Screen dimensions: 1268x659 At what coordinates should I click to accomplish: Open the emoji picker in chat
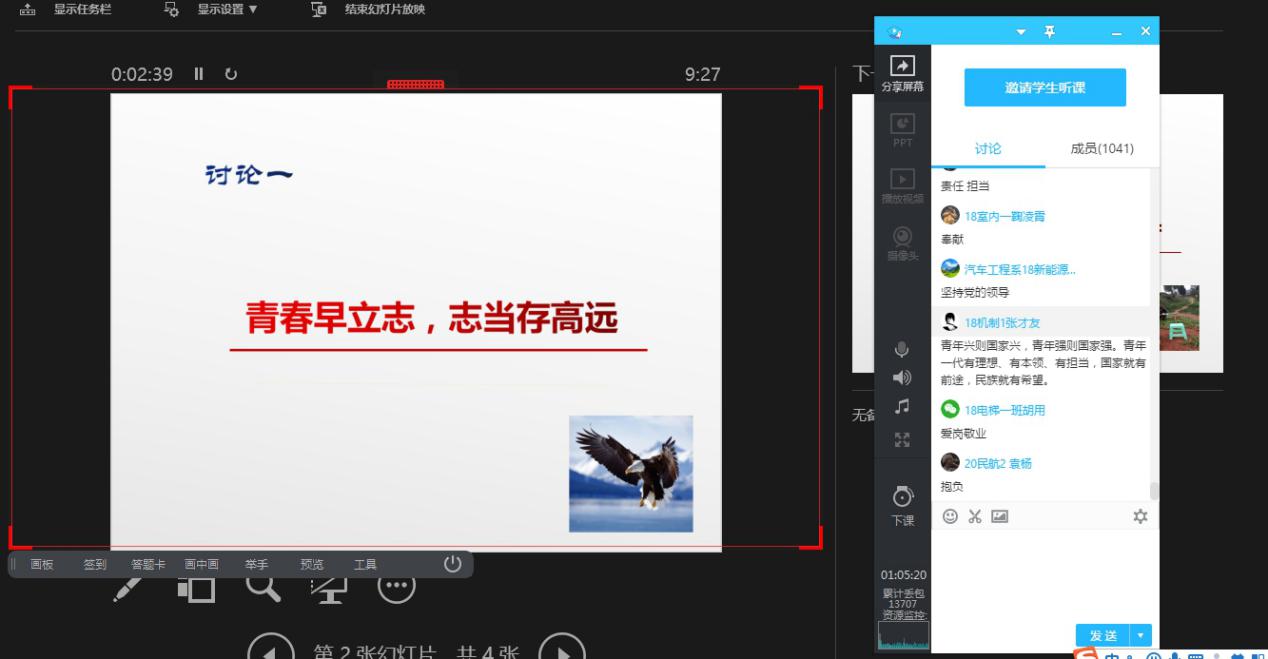click(x=950, y=516)
